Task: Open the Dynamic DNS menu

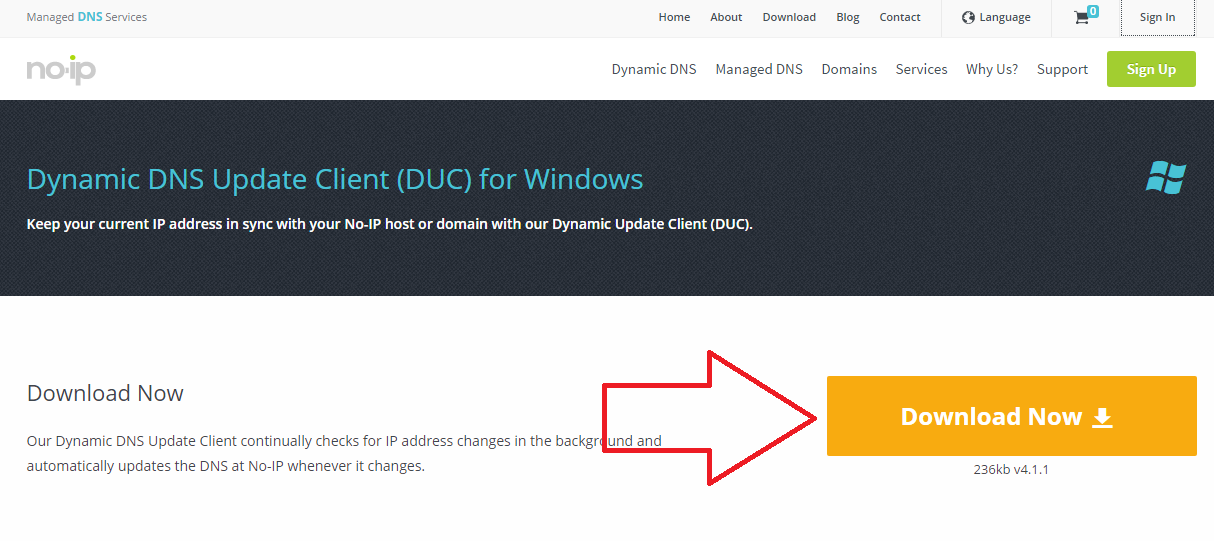Action: (654, 69)
